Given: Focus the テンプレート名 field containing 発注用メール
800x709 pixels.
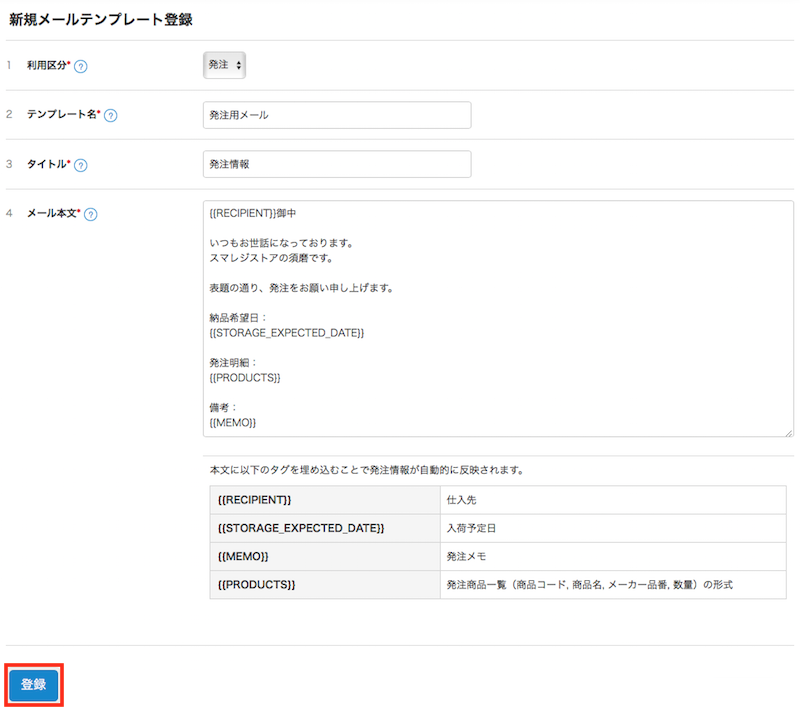Looking at the screenshot, I should (336, 115).
